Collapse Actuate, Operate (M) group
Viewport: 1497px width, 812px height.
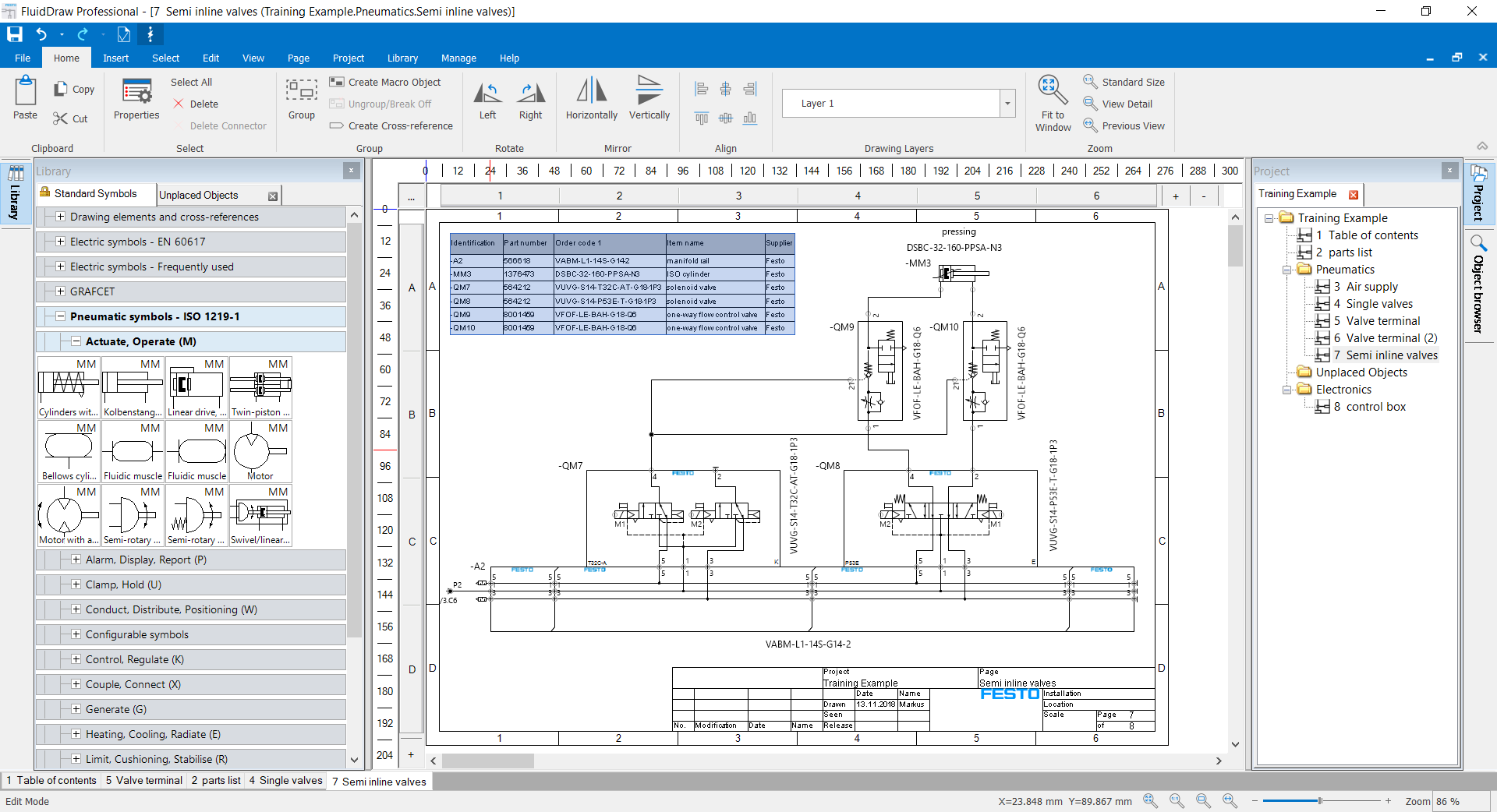click(76, 341)
